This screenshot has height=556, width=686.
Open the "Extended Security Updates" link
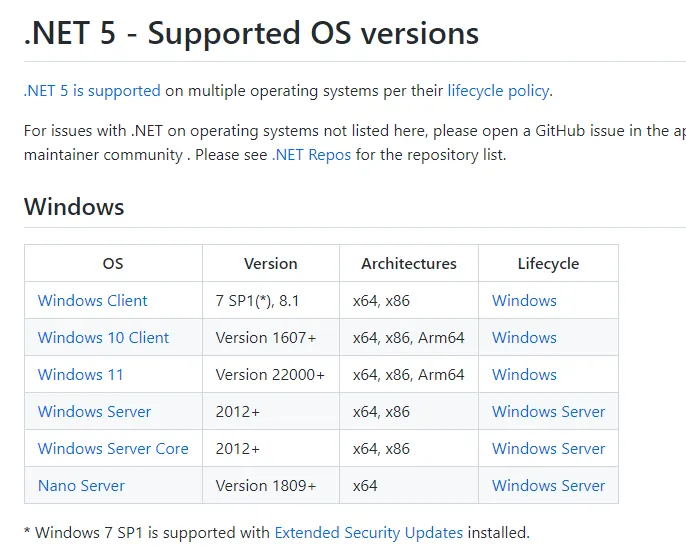pos(368,533)
